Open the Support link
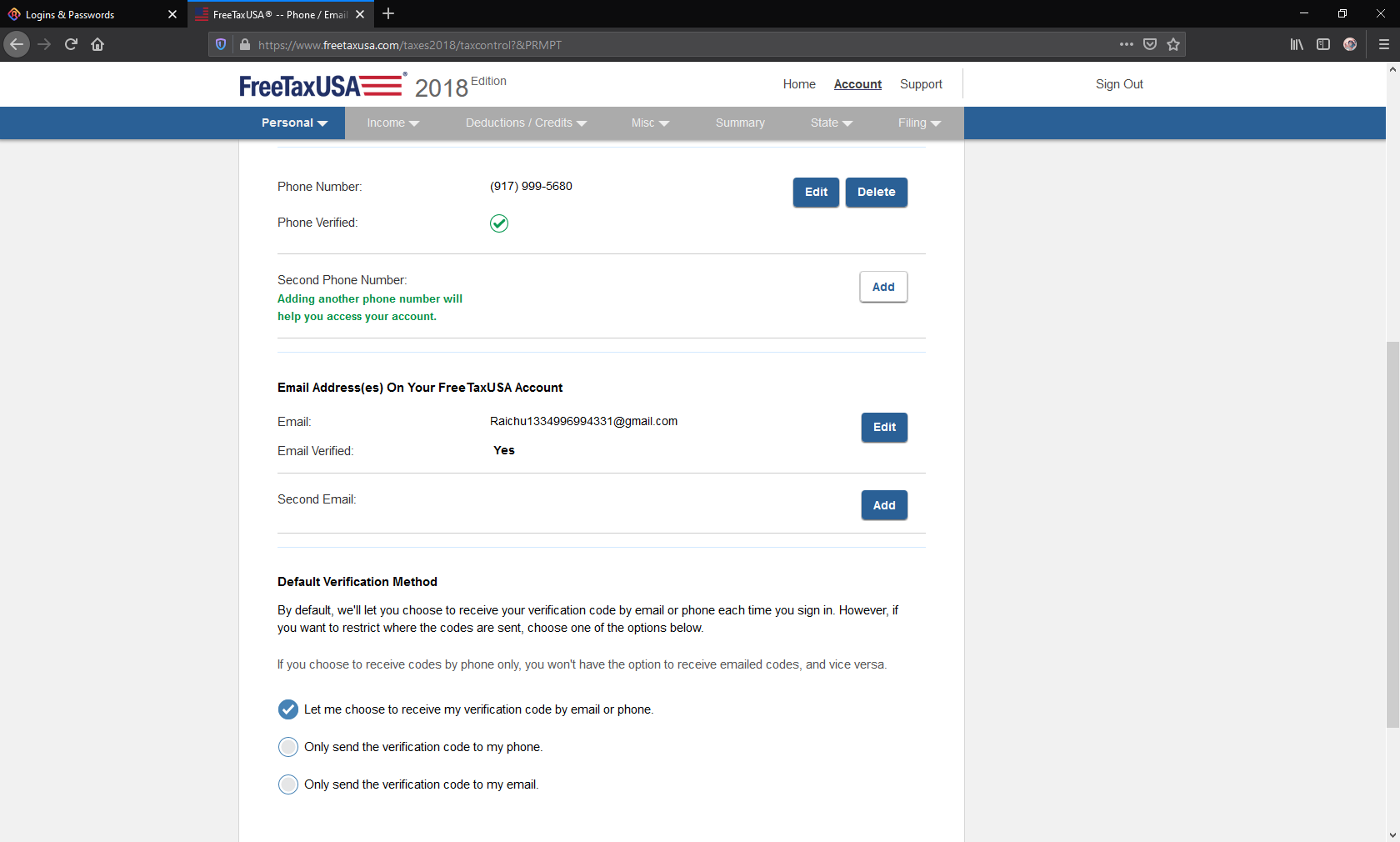The height and width of the screenshot is (842, 1400). pos(921,84)
